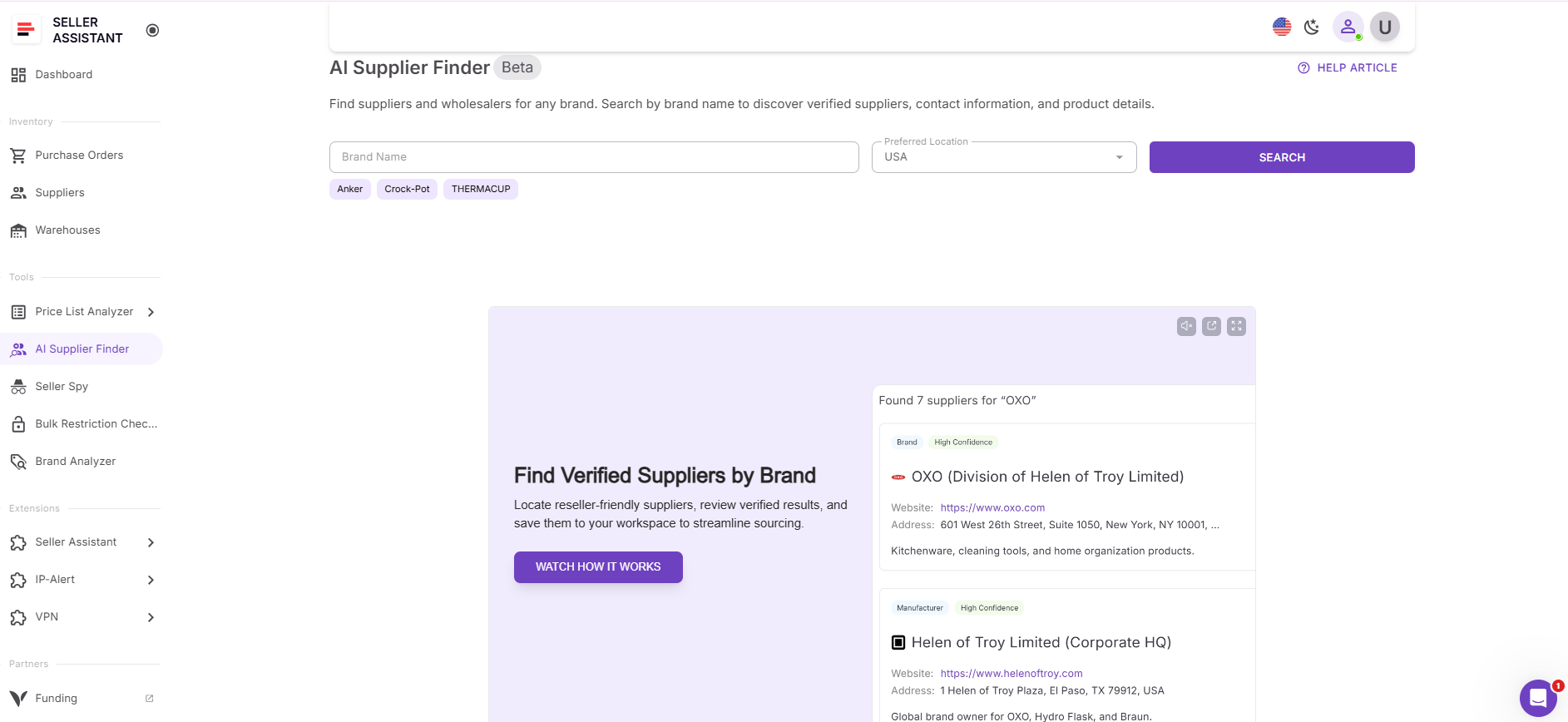This screenshot has width=1568, height=722.
Task: Mute the demo video sound
Action: (1186, 325)
